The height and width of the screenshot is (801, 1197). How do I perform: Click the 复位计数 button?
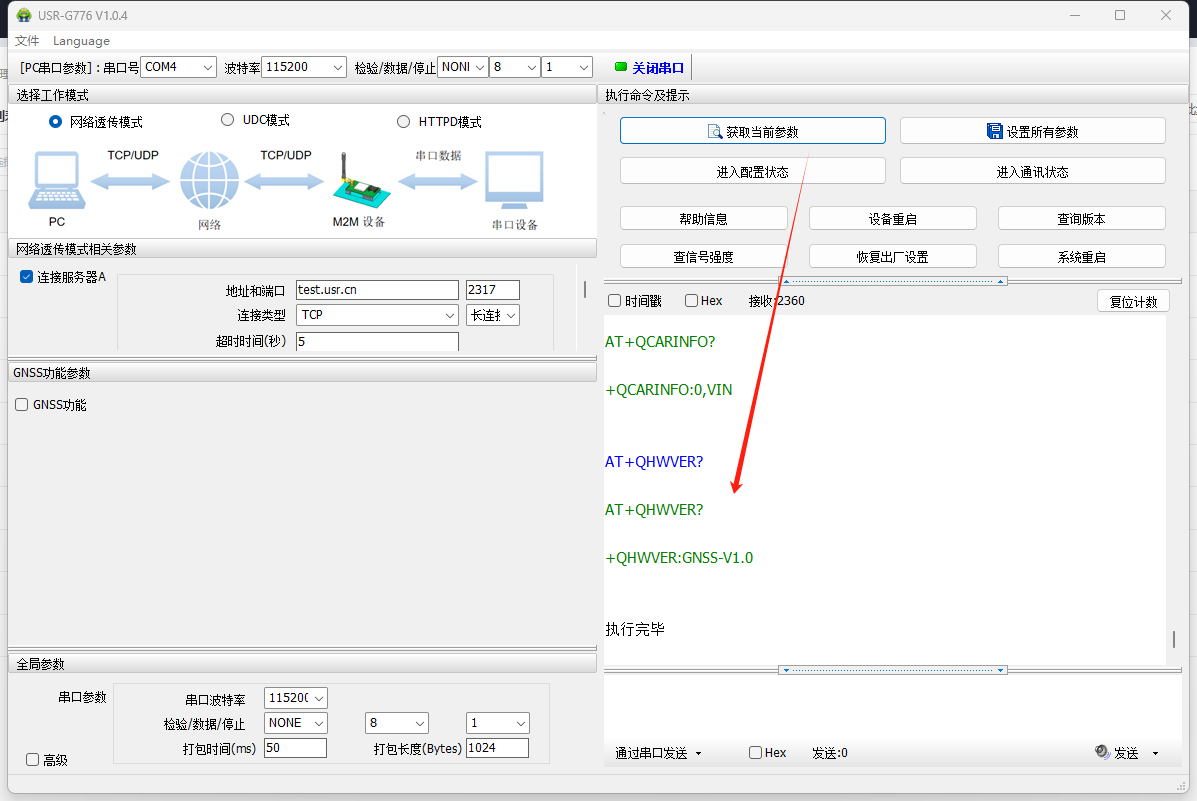click(x=1132, y=301)
